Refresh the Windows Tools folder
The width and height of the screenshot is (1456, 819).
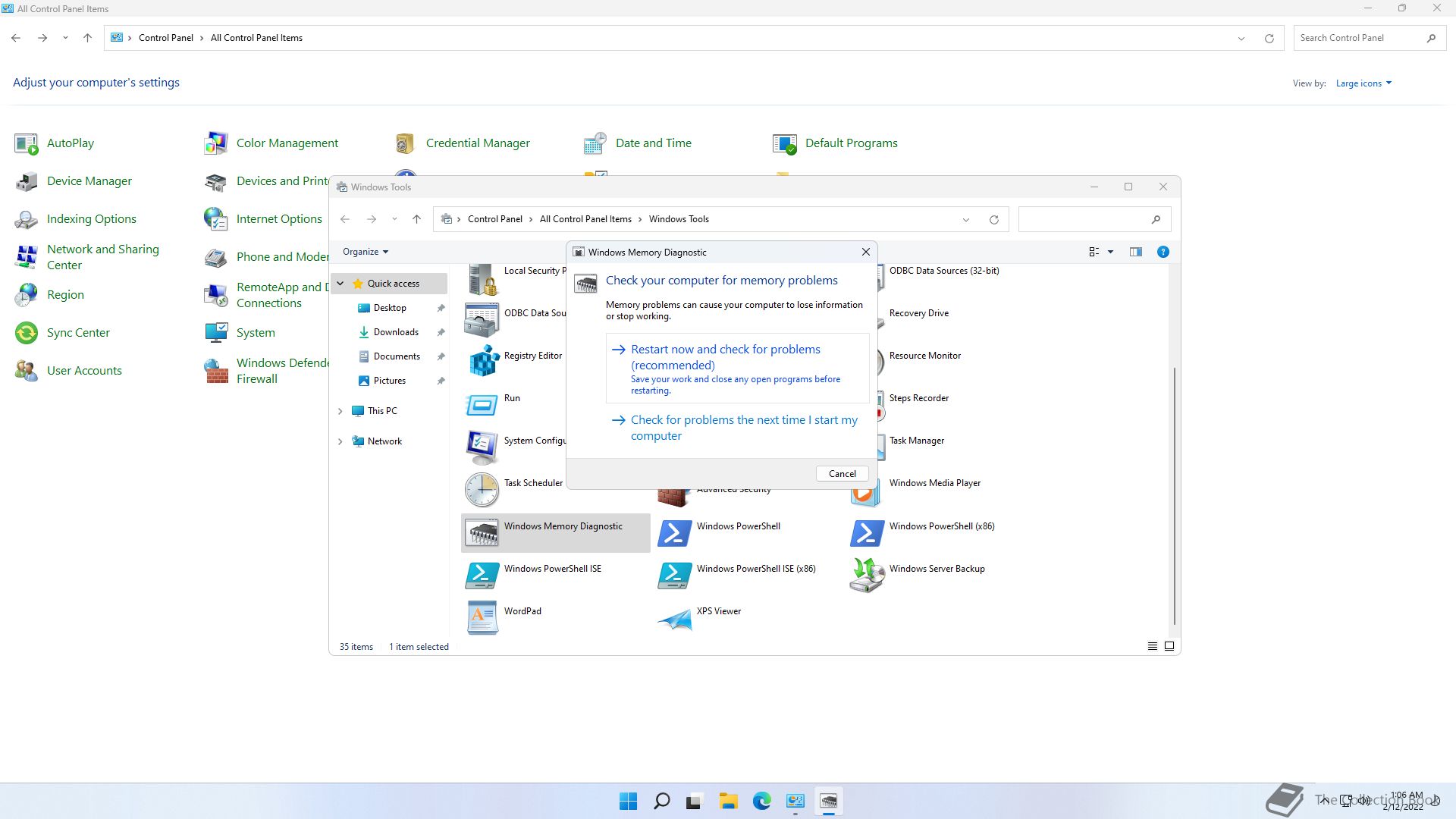tap(993, 220)
